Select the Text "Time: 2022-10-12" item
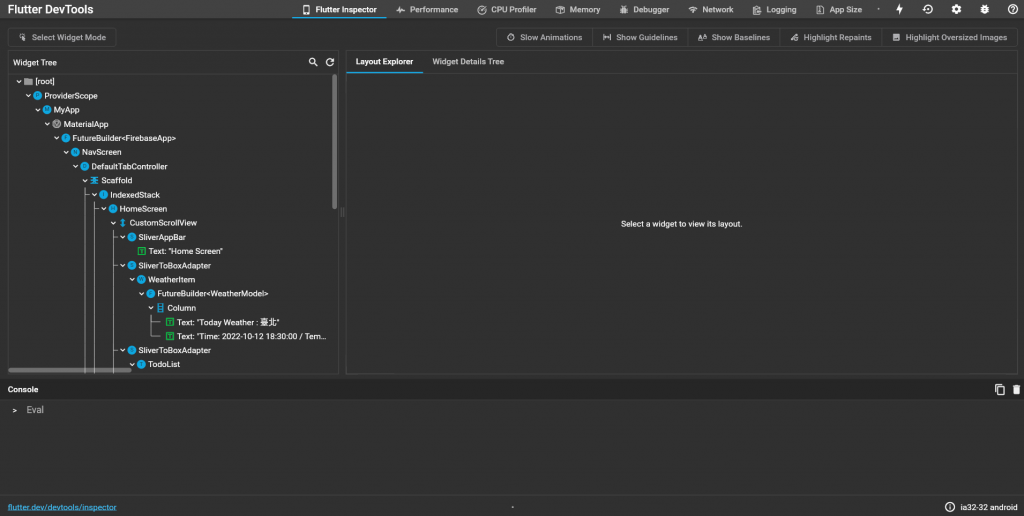 click(246, 336)
